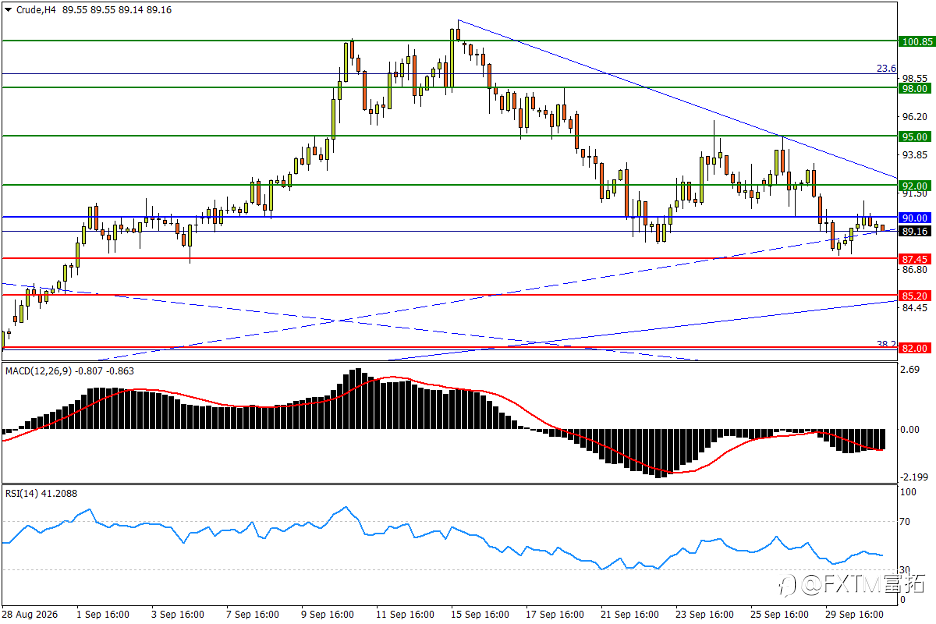The width and height of the screenshot is (936, 624).
Task: Click the red 85.20 support label
Action: point(915,296)
